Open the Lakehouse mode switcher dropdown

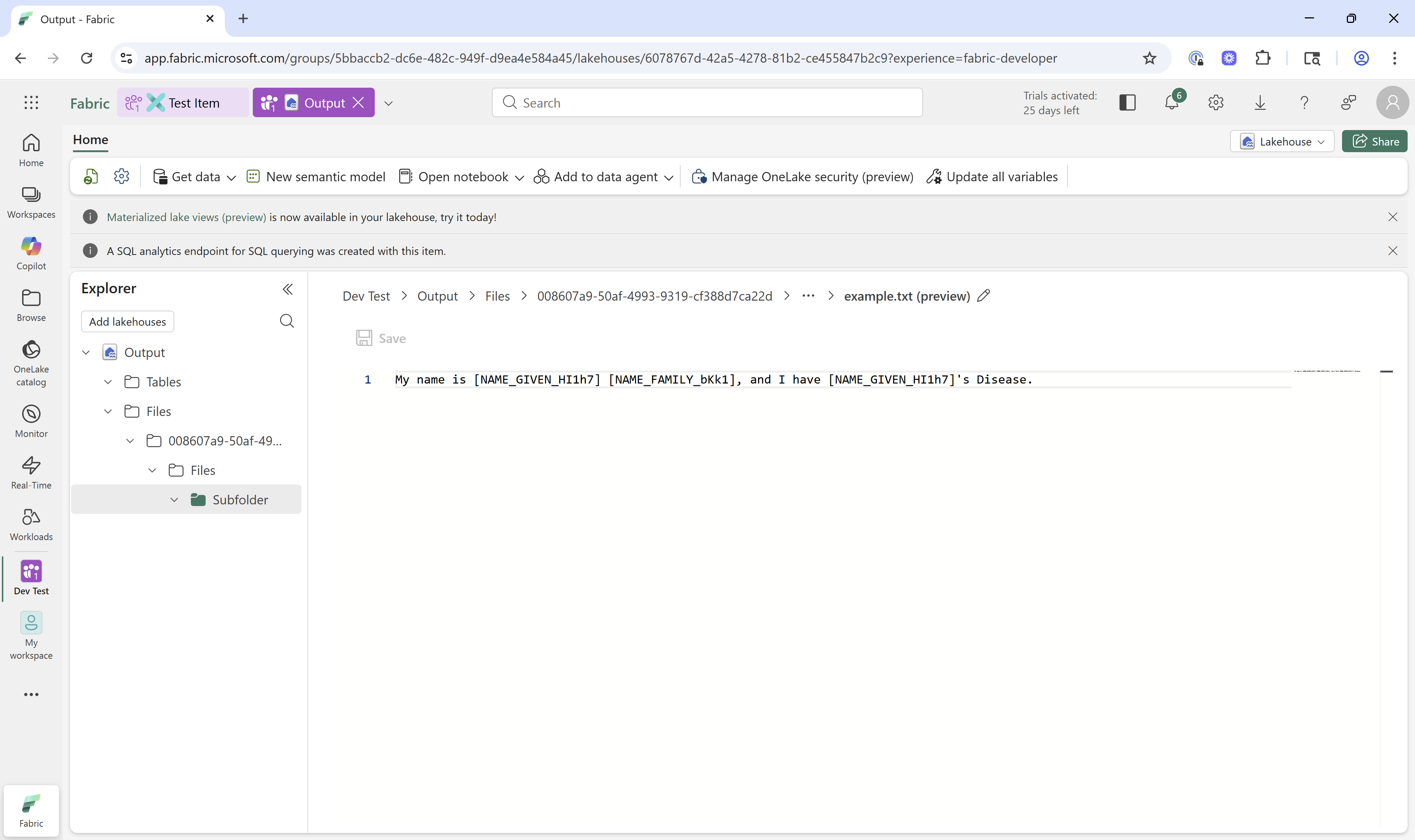pos(1282,141)
